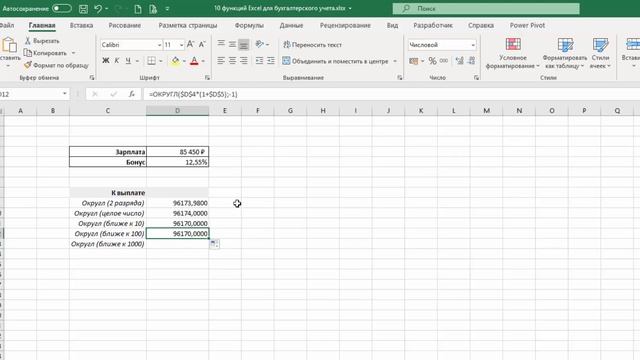Click the new document icon

pos(138,9)
